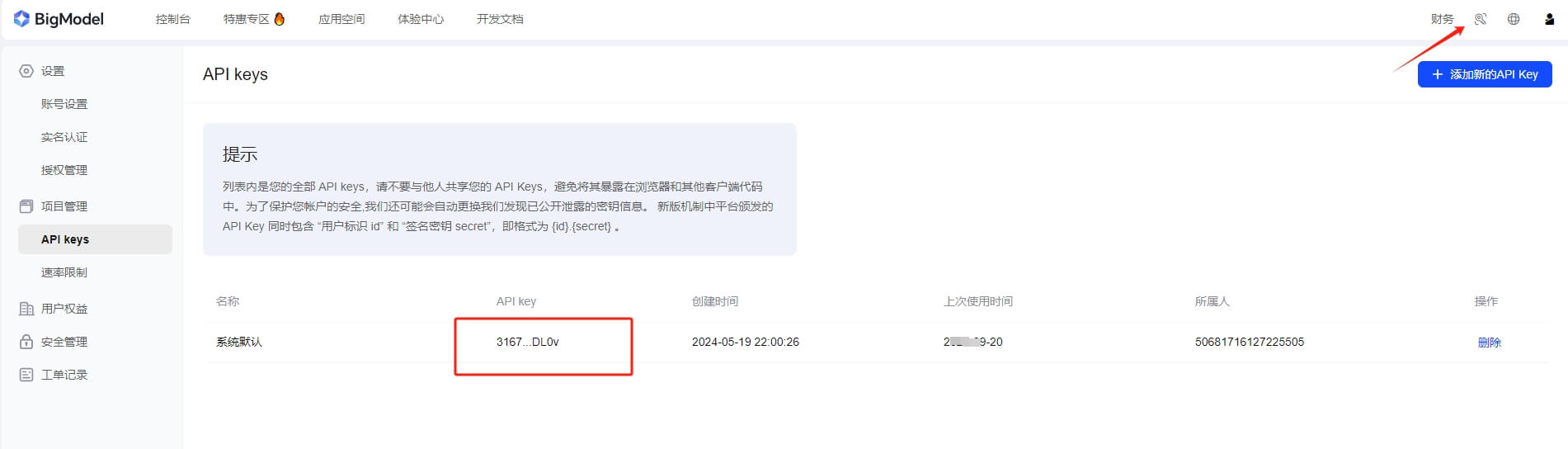Click the 项目管理 section label
The width and height of the screenshot is (1568, 449).
pos(64,206)
